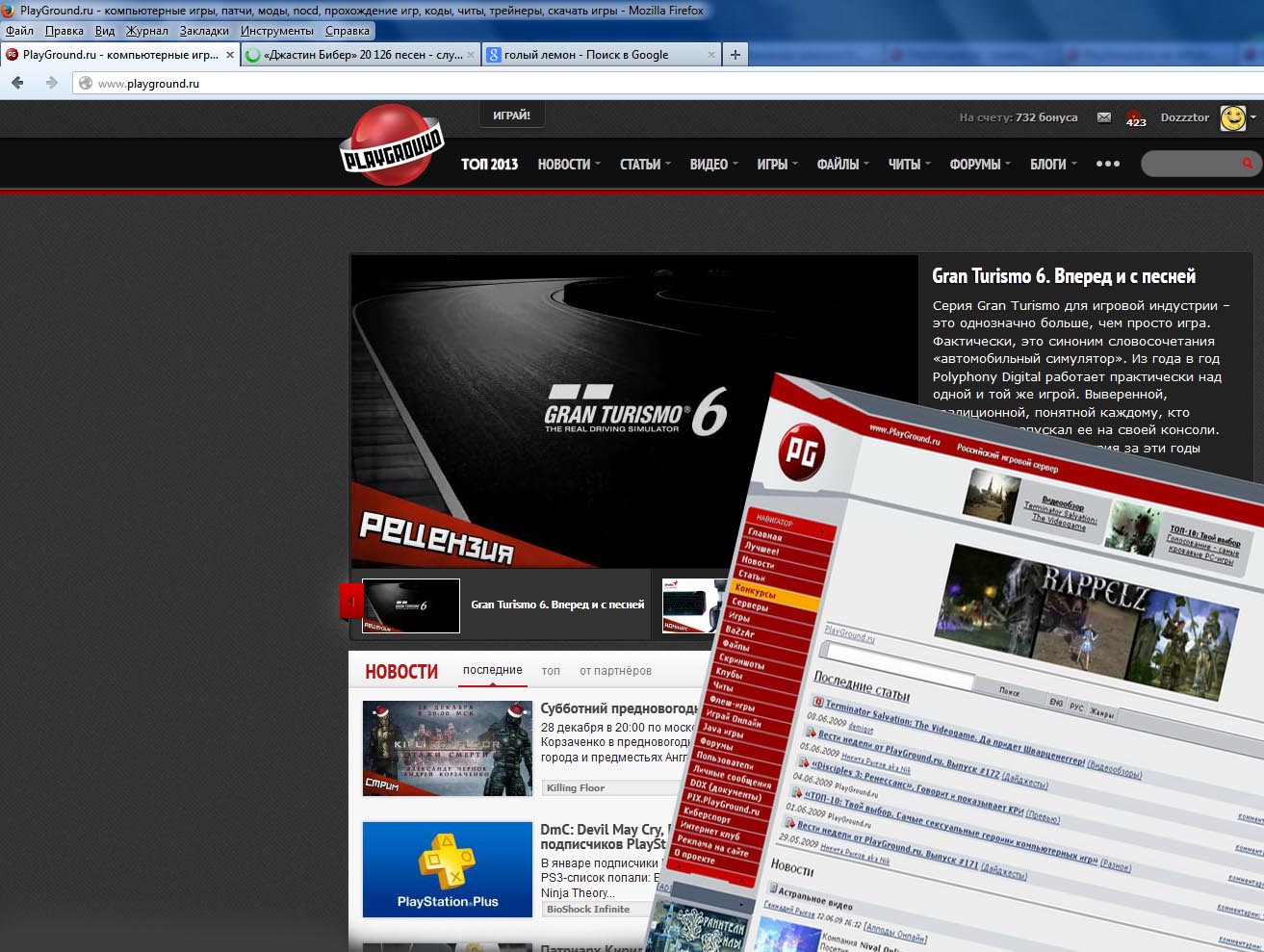
Task: Switch to the «Джастин Бибер» browser tab
Action: pos(360,55)
